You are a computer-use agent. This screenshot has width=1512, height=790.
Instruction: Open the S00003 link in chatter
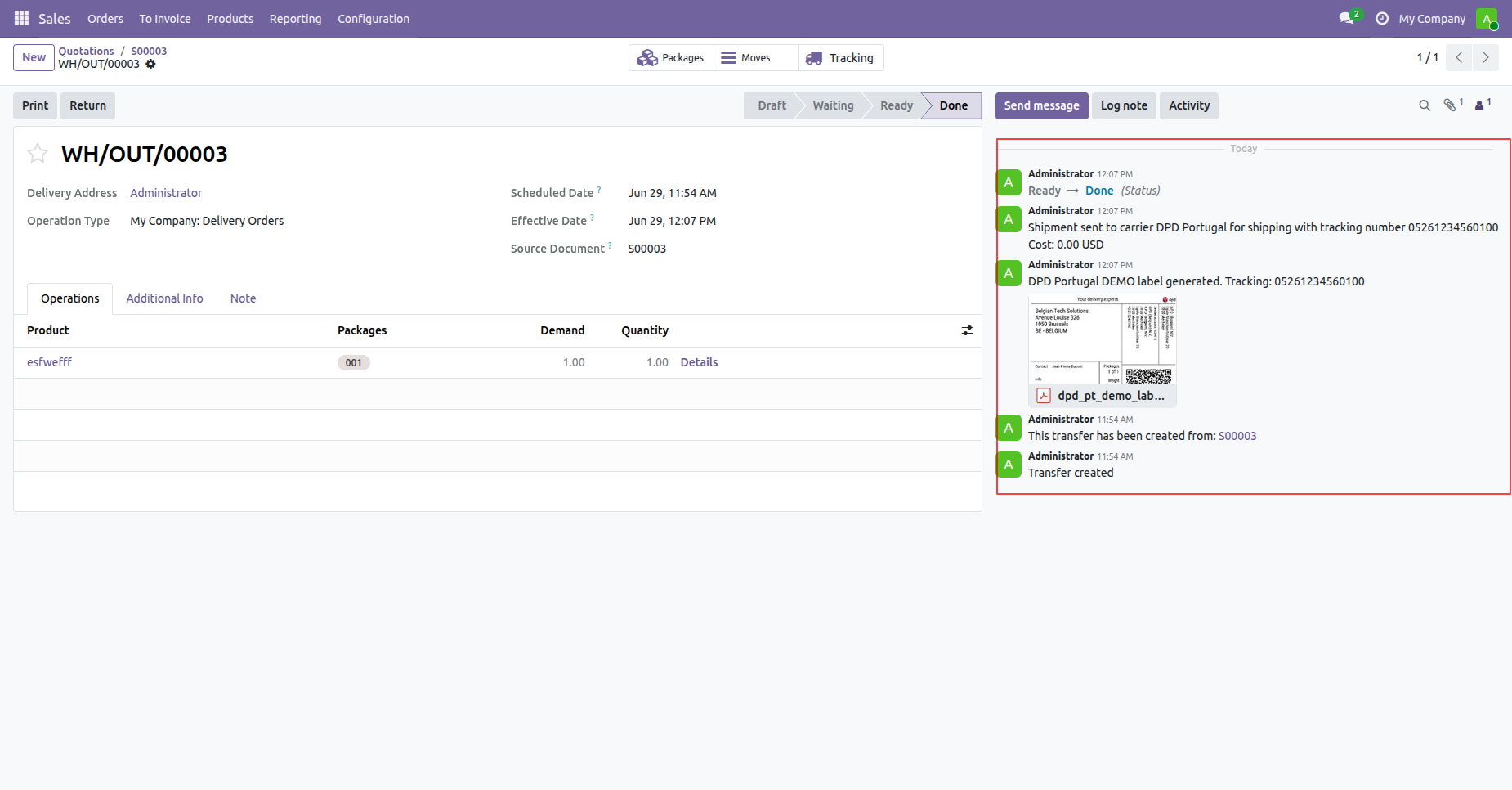coord(1237,436)
